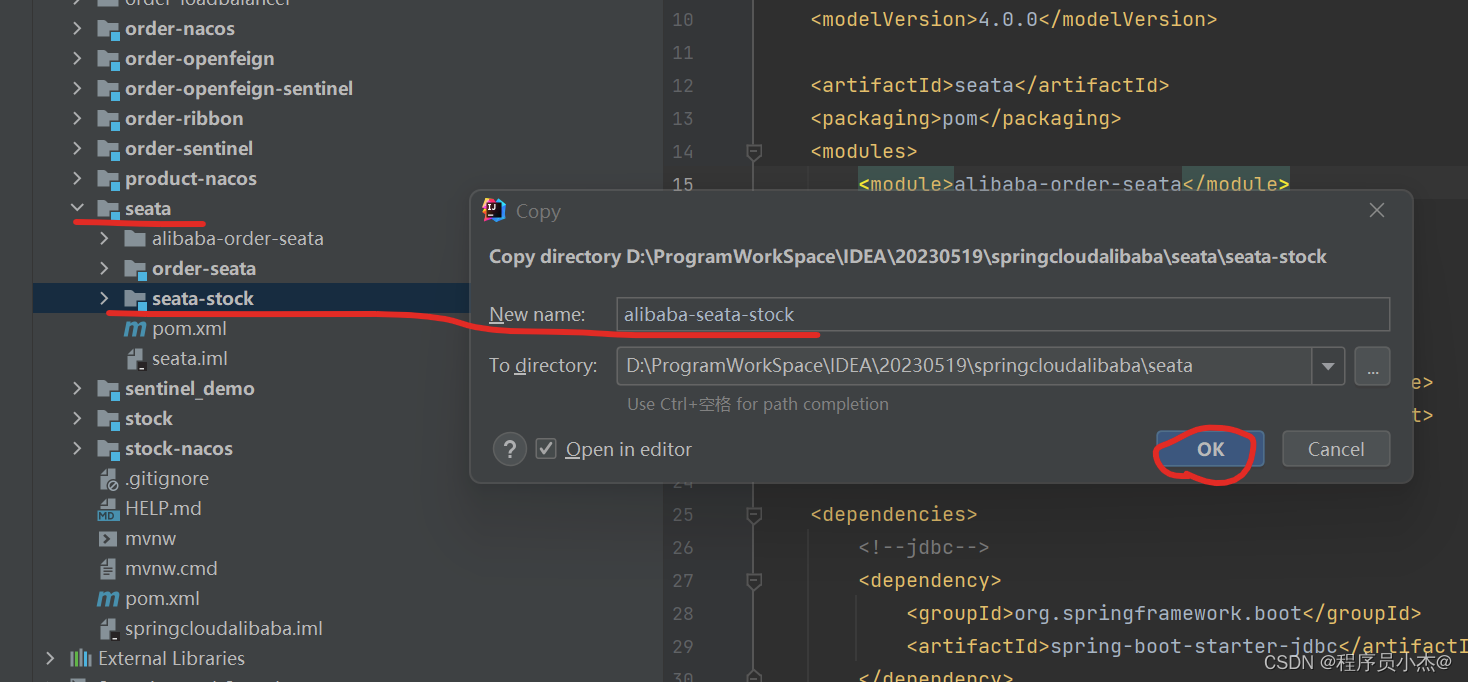Click the order-openfeign-sentinel folder icon
The width and height of the screenshot is (1468, 682).
(108, 89)
